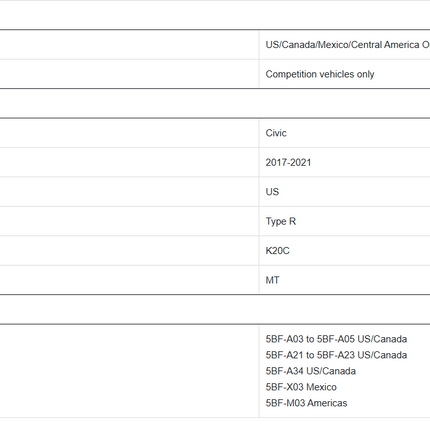Viewport: 430px width, 430px height.
Task: Click the 'US' market value
Action: click(x=272, y=192)
